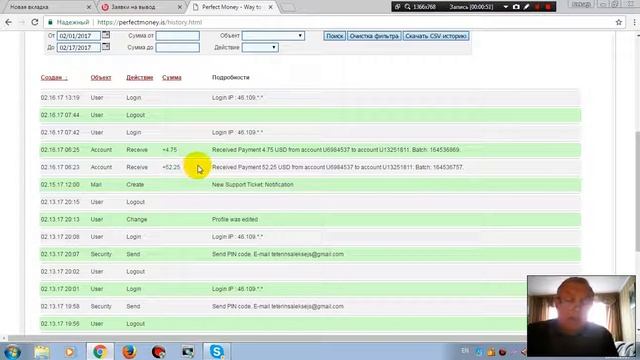The width and height of the screenshot is (640, 360).
Task: Sort by the Действие column header
Action: coord(140,78)
